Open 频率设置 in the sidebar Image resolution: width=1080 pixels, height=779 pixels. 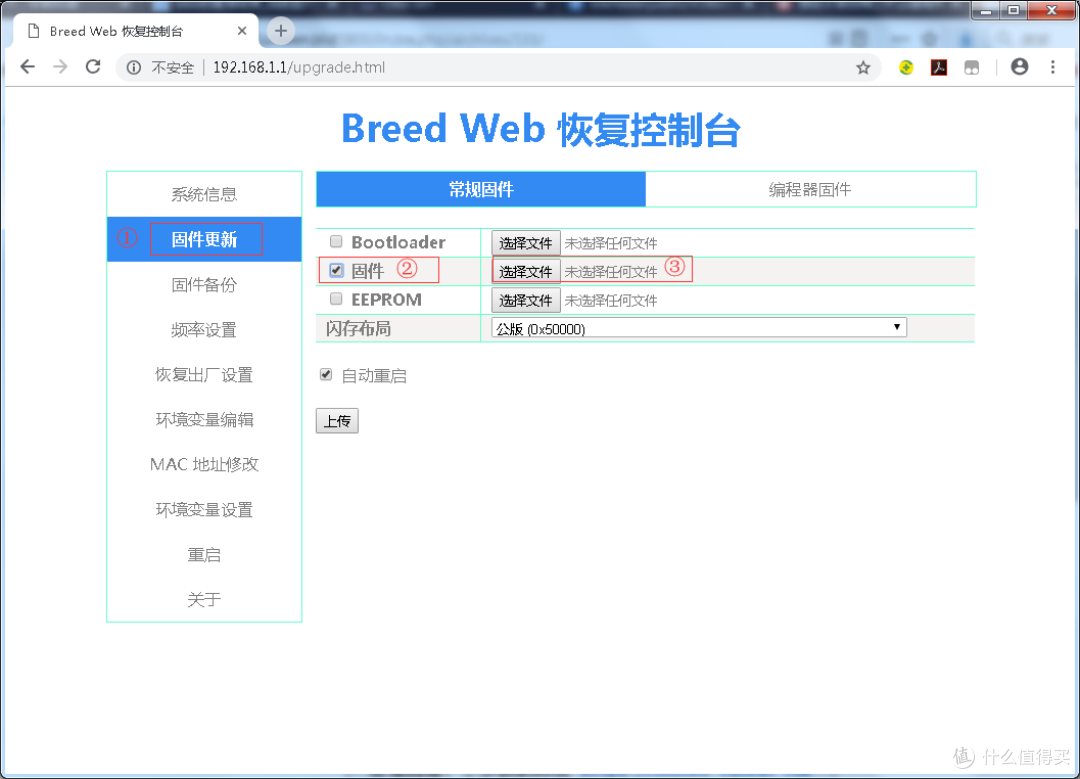204,330
